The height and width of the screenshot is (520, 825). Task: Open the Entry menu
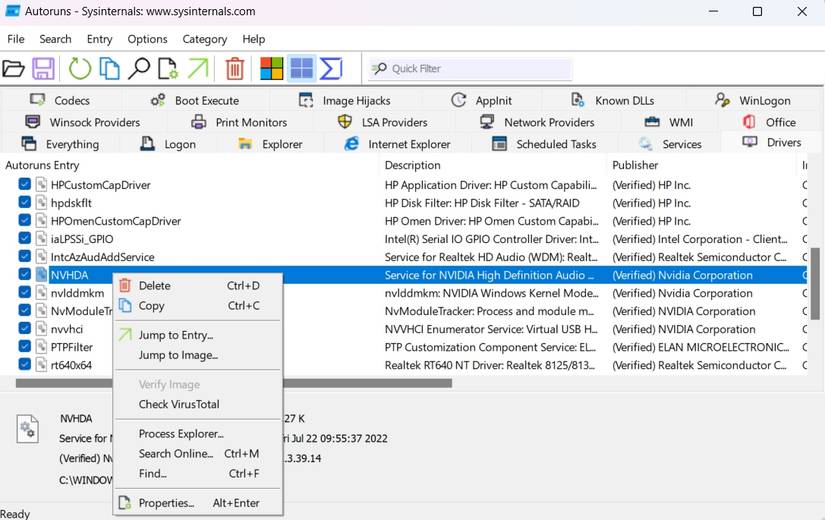tap(100, 39)
